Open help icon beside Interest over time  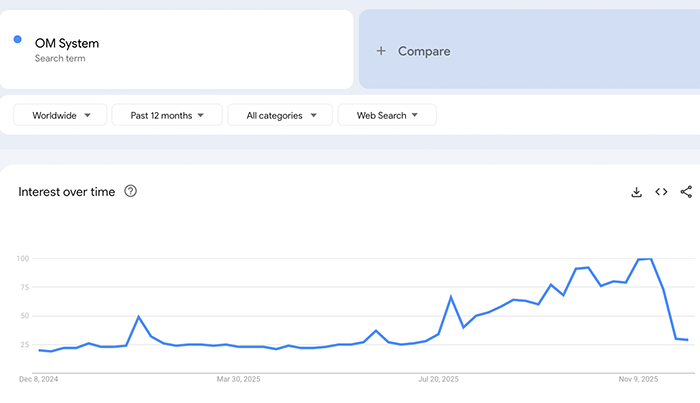pos(130,191)
